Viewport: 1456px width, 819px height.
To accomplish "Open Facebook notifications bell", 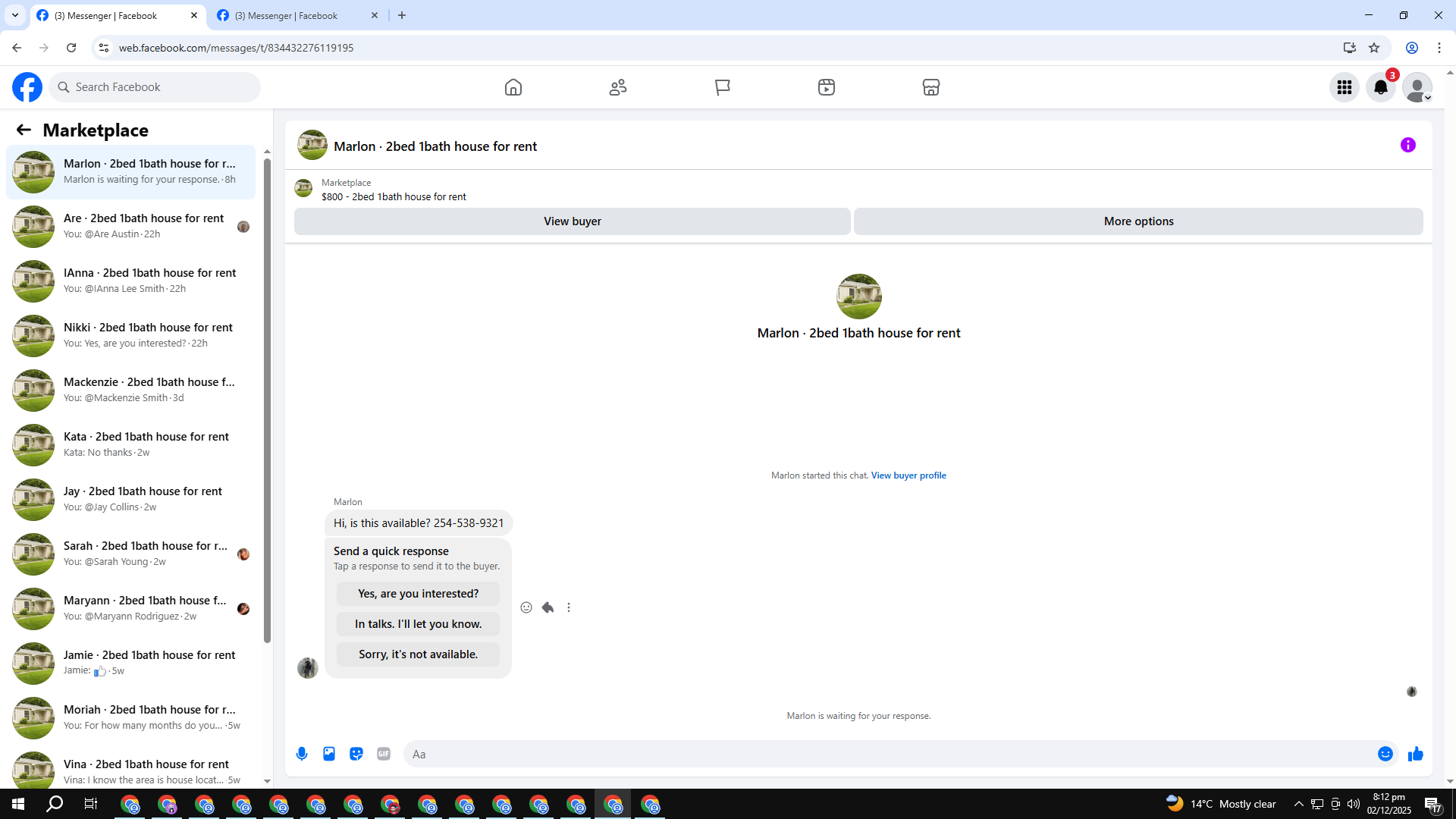I will pyautogui.click(x=1380, y=87).
